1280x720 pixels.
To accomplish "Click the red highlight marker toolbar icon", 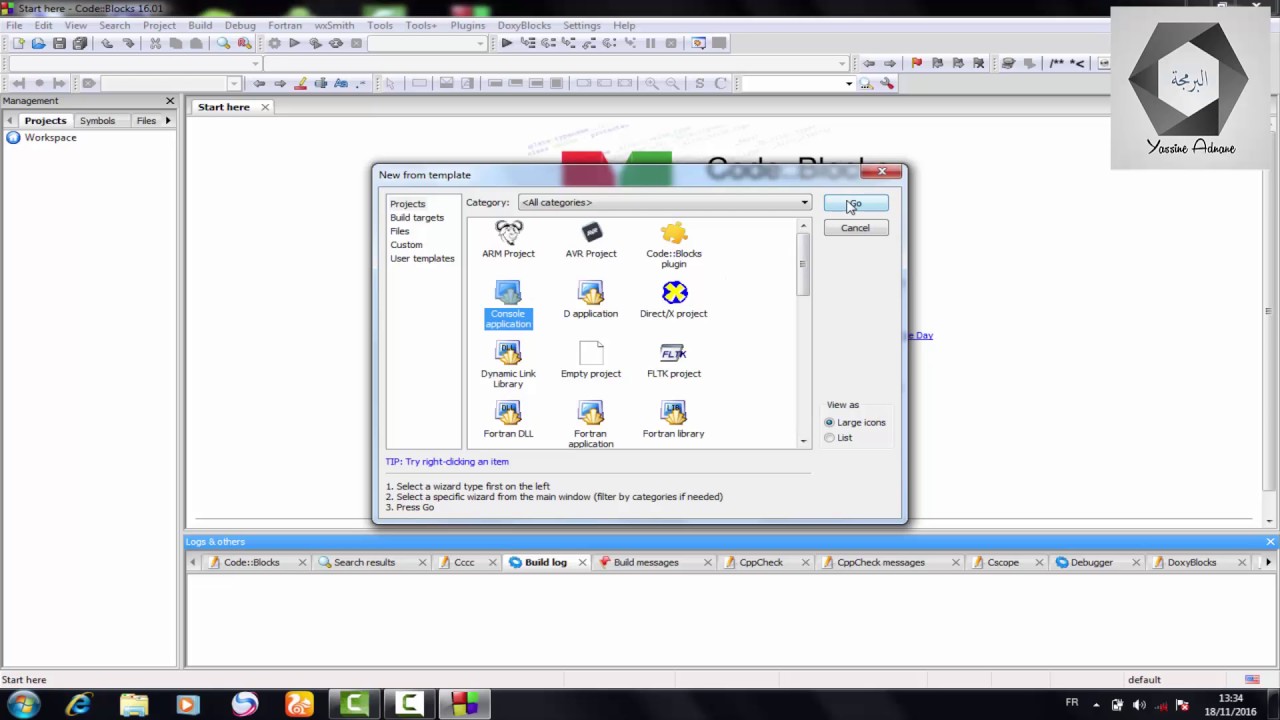I will (301, 83).
